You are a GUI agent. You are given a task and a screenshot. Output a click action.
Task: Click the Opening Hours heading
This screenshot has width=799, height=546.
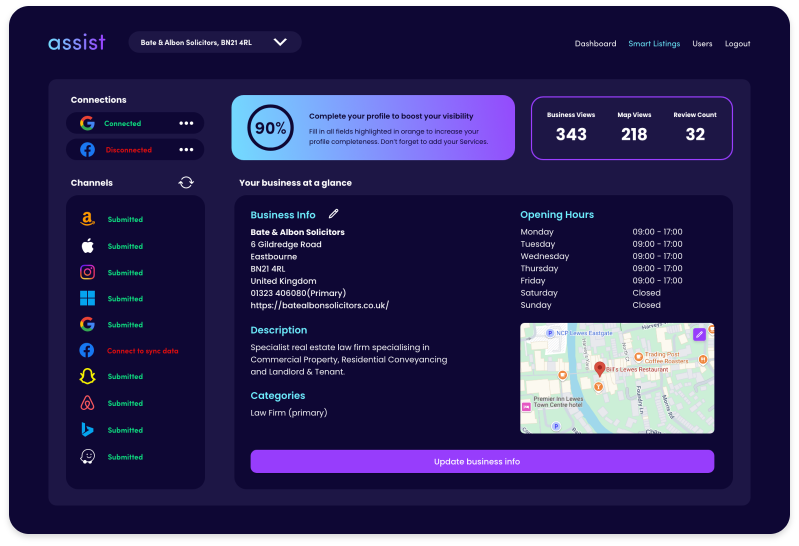click(x=557, y=215)
